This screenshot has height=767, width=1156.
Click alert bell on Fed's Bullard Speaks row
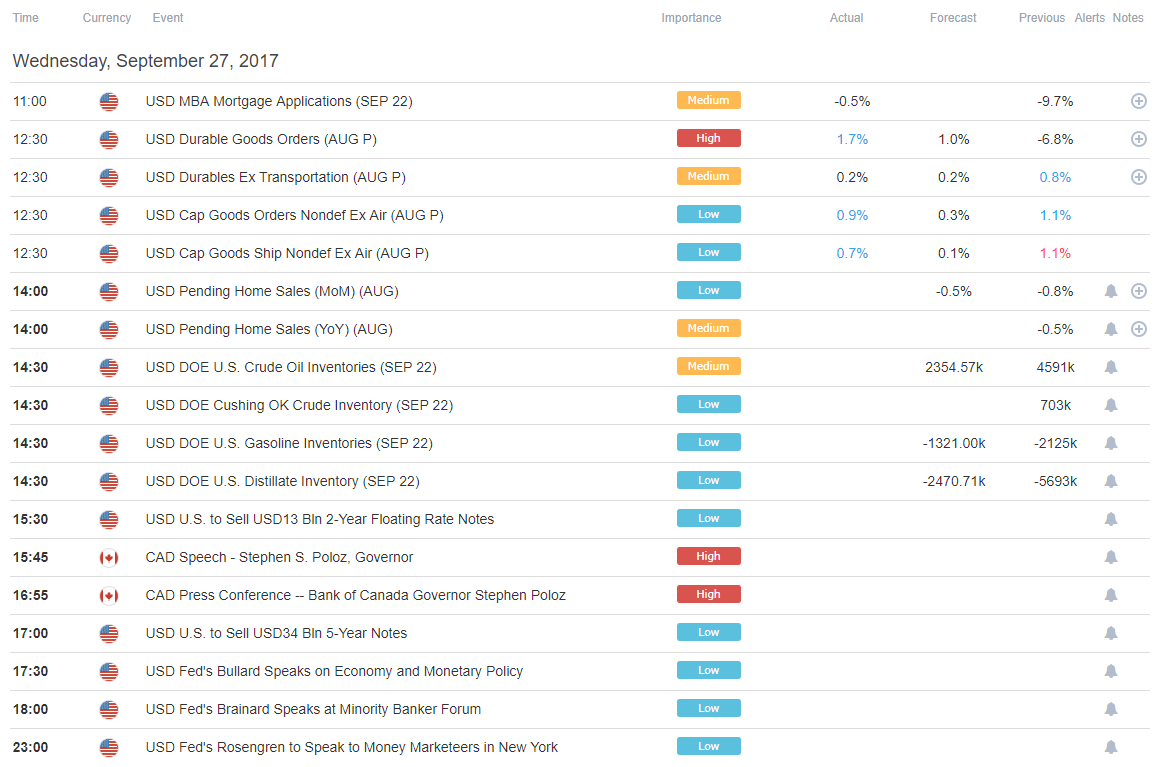click(x=1111, y=671)
